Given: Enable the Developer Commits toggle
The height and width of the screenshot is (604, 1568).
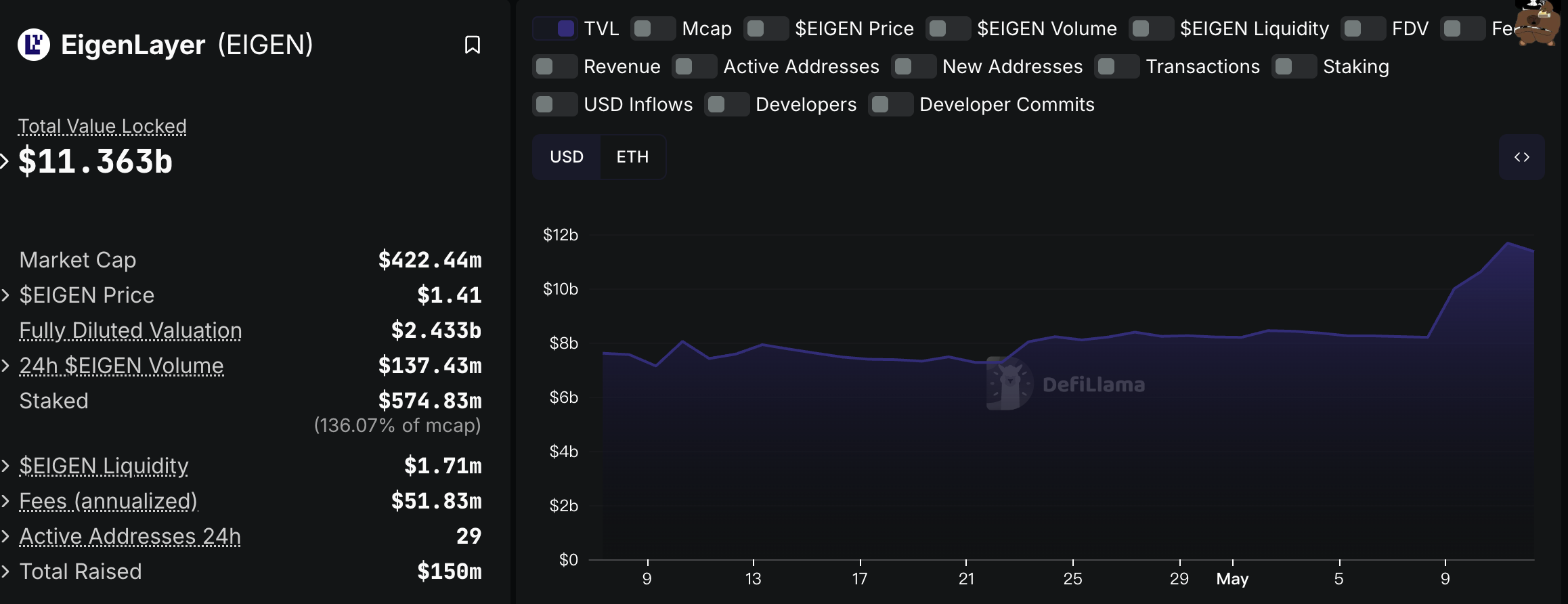Looking at the screenshot, I should coord(890,104).
